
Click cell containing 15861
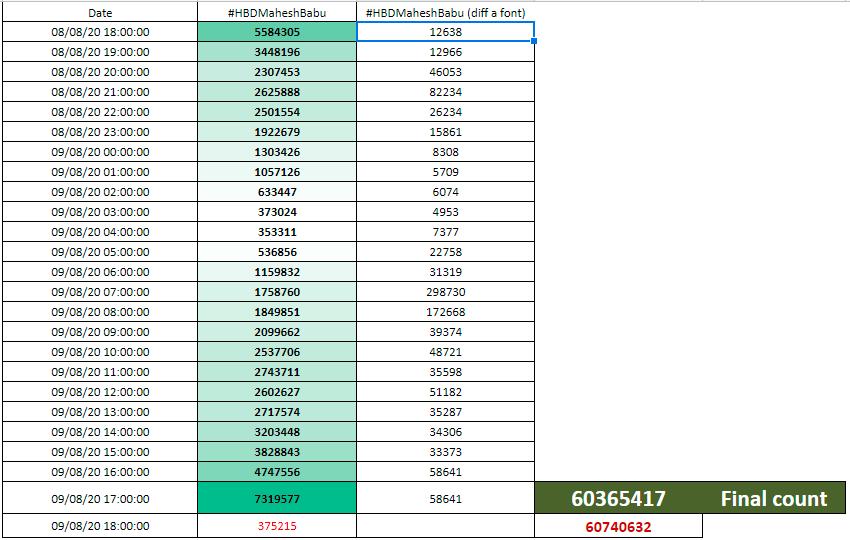(x=445, y=132)
